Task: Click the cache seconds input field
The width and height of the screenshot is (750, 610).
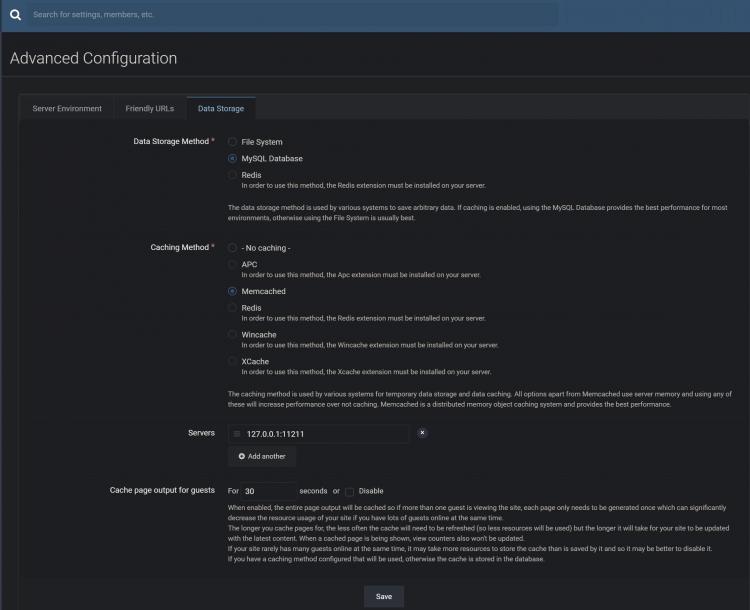Action: point(268,491)
